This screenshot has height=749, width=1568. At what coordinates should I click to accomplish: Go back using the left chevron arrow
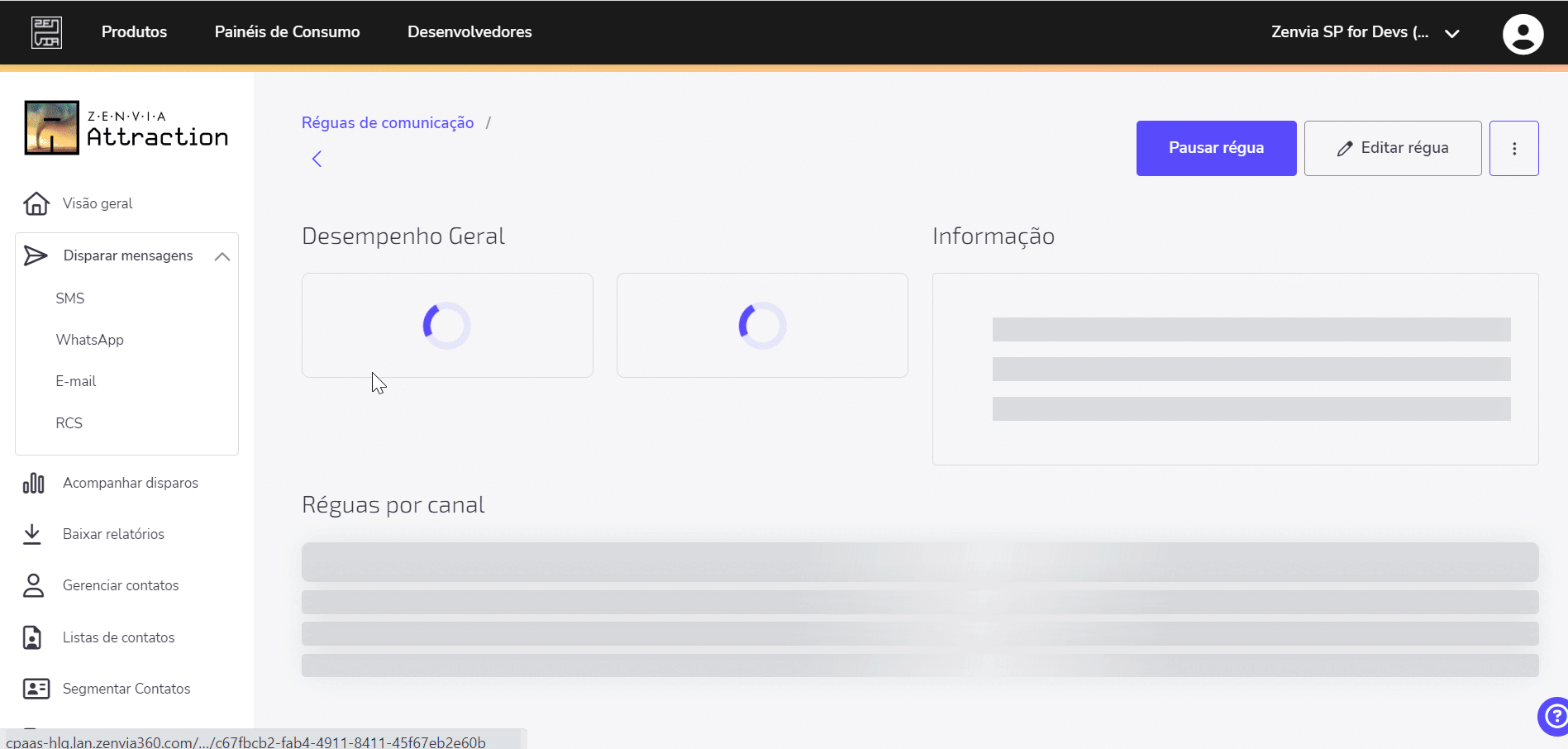[x=317, y=159]
